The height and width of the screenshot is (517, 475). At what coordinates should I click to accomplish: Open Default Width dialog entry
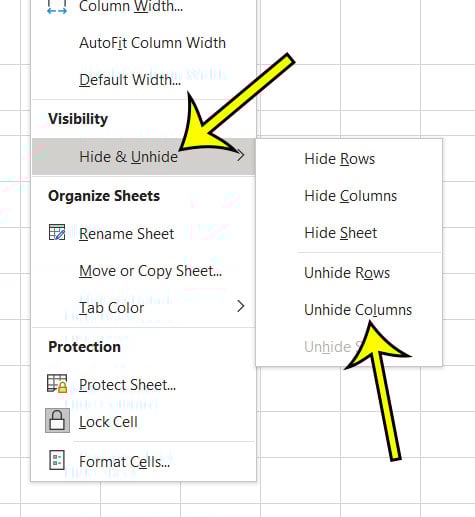point(130,80)
